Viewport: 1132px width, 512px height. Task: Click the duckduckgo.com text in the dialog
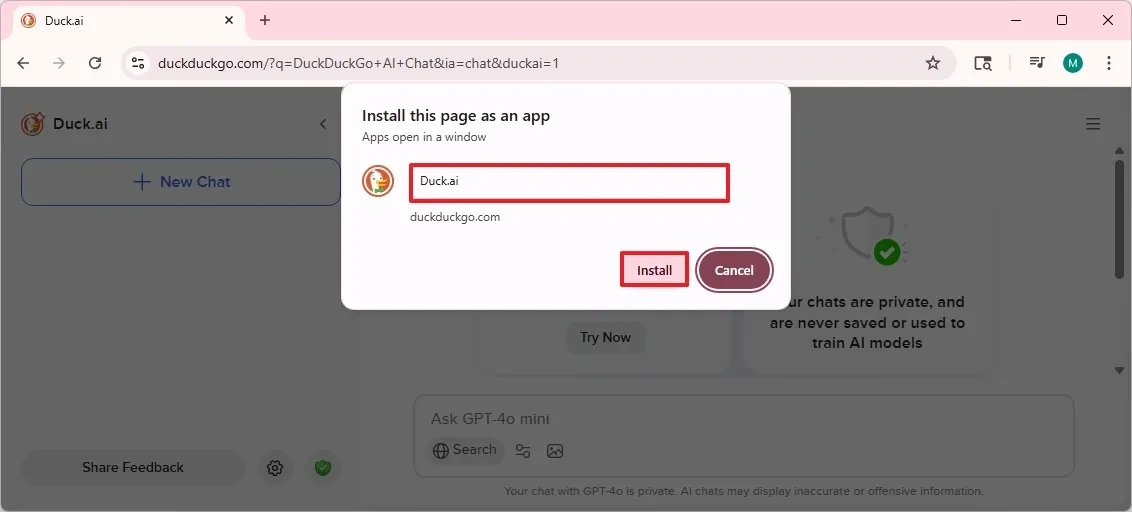455,217
